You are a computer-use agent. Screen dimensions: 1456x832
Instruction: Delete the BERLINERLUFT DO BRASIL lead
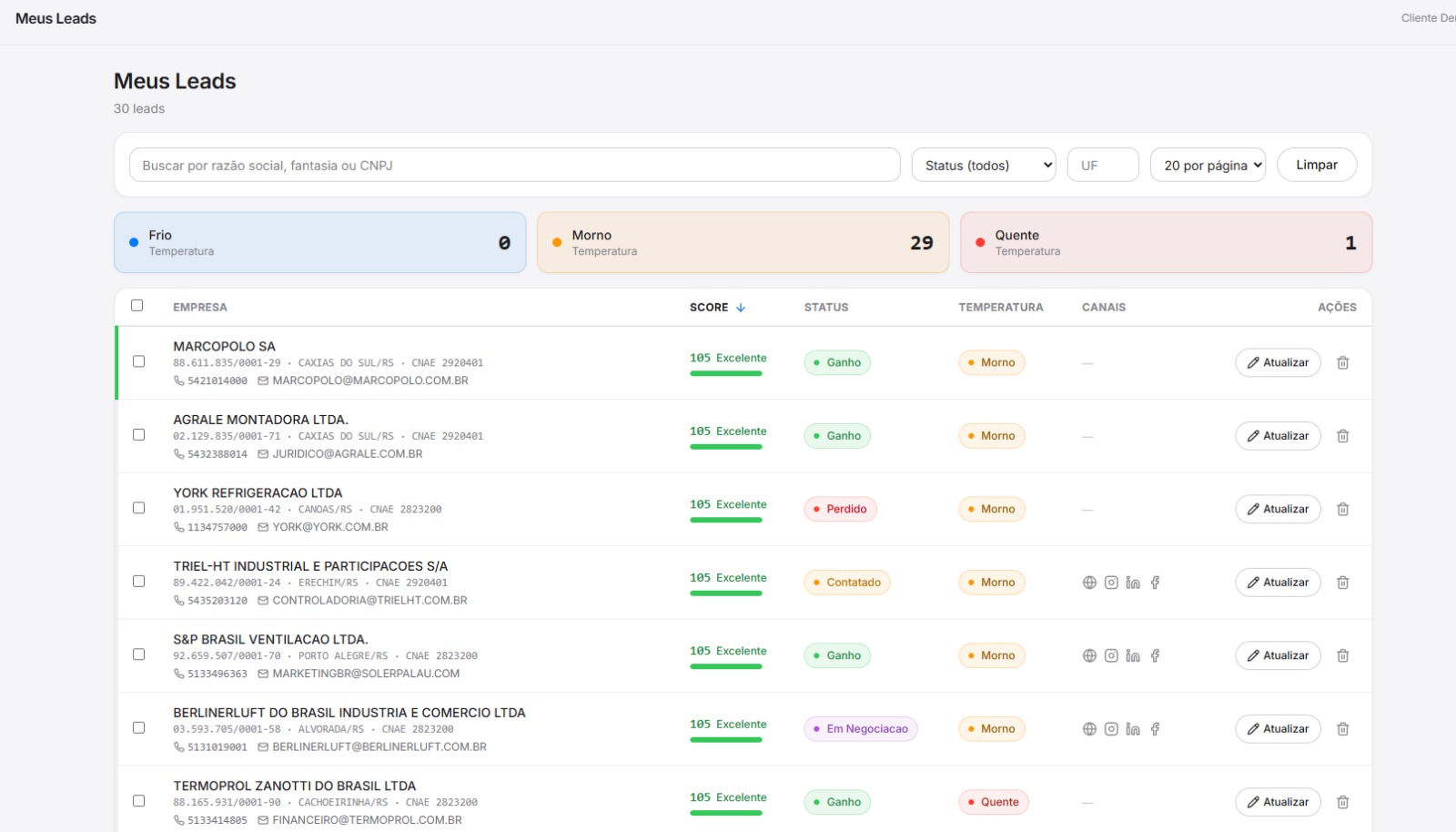1342,729
